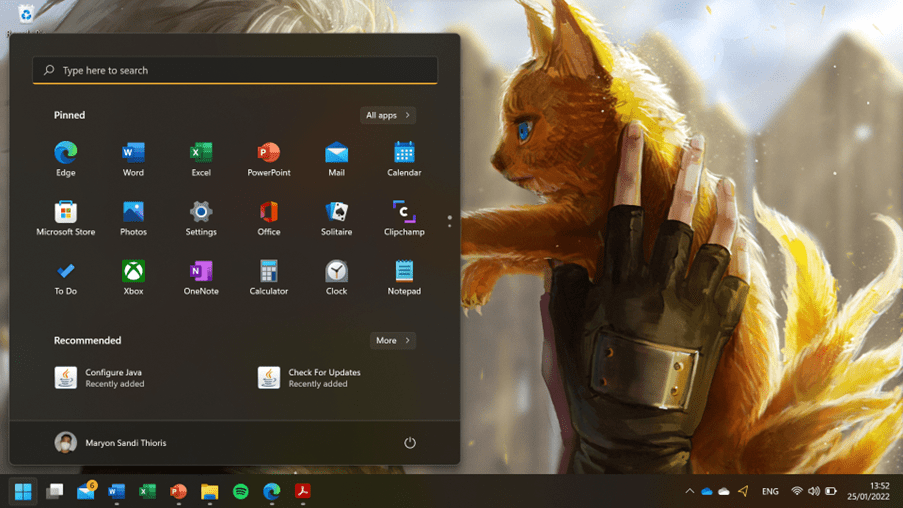Viewport: 903px width, 508px height.
Task: Show More recommended items
Action: coord(393,340)
